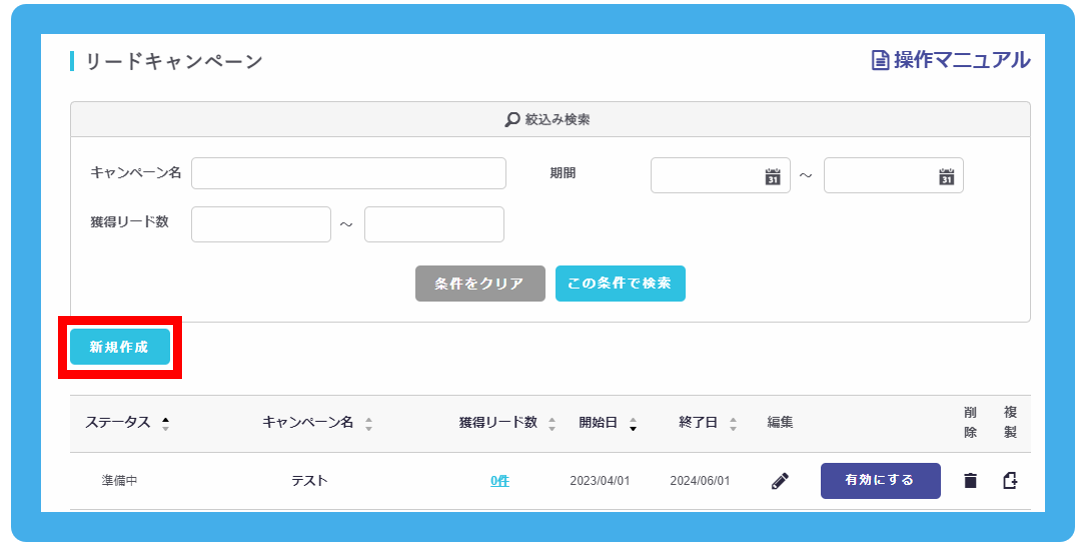The height and width of the screenshot is (550, 1085).
Task: Click the pencil edit icon for テスト campaign
Action: click(x=780, y=481)
